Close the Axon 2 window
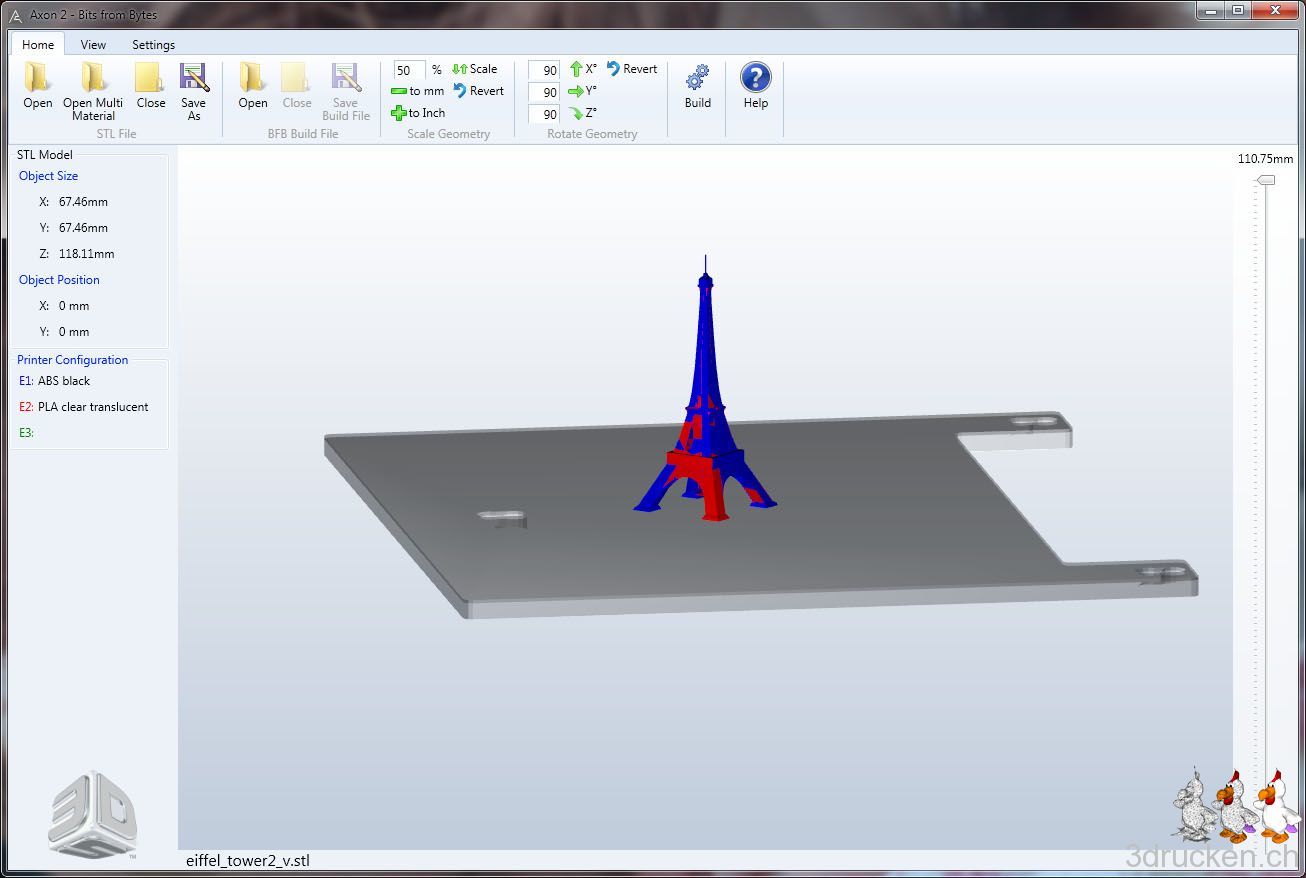 (x=1275, y=10)
